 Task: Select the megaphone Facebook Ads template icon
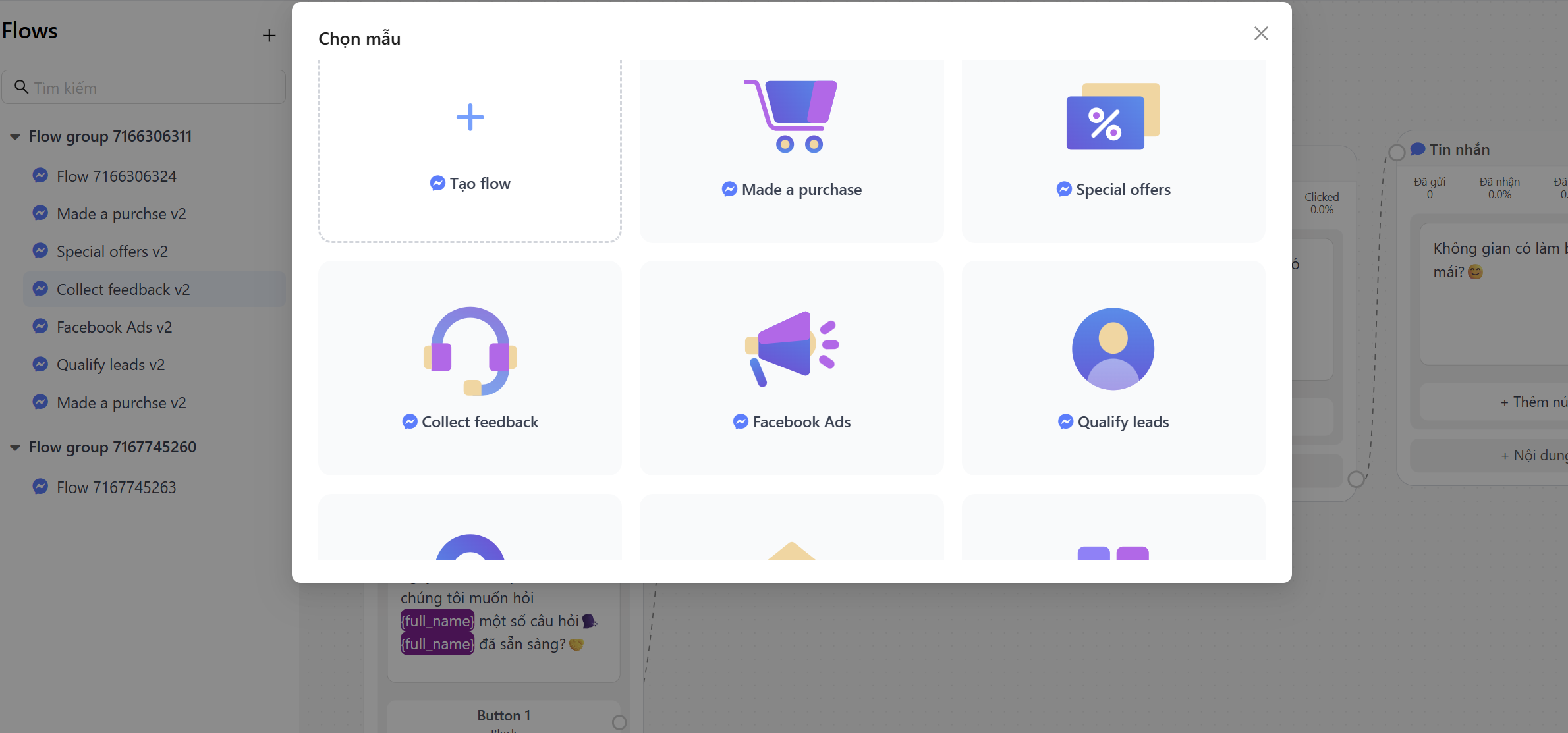pyautogui.click(x=791, y=349)
